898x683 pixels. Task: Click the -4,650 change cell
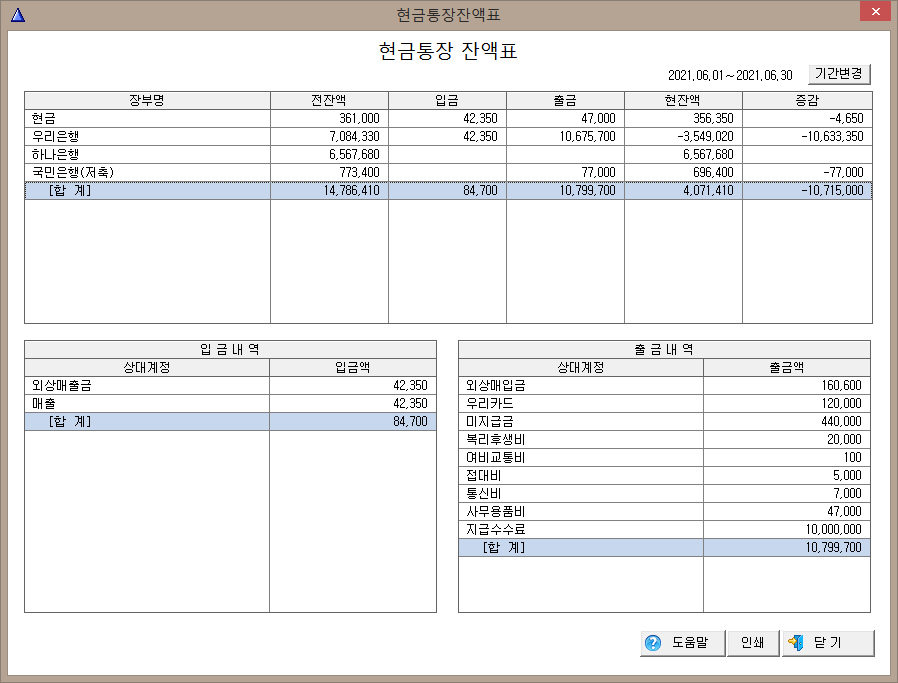click(x=808, y=119)
